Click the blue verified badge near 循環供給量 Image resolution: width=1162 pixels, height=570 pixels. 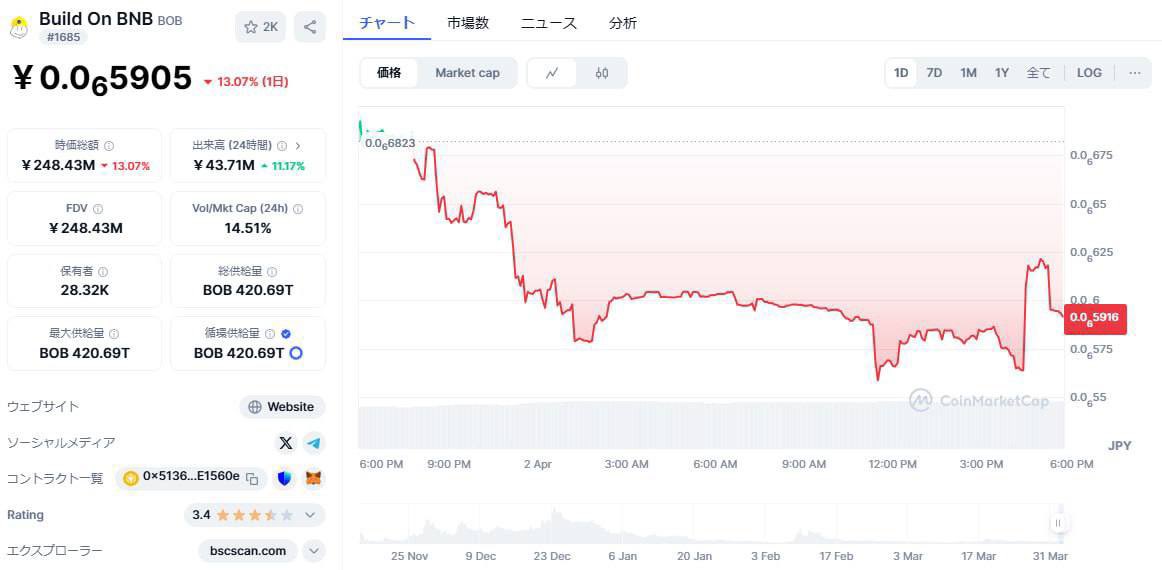(x=286, y=334)
